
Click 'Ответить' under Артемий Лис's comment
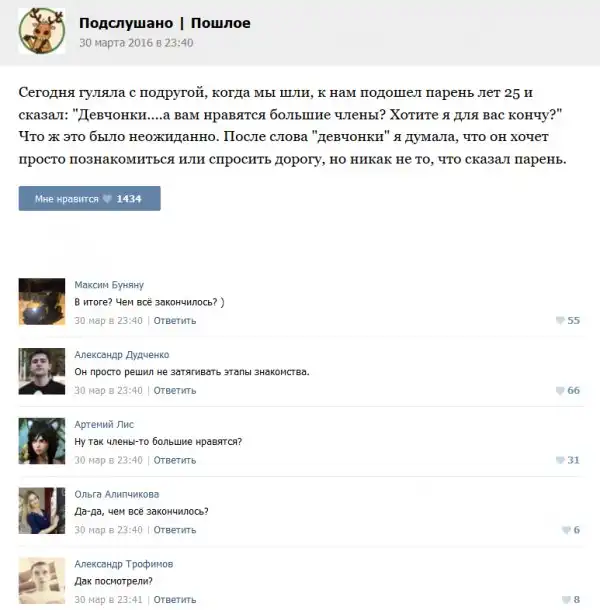(x=175, y=460)
